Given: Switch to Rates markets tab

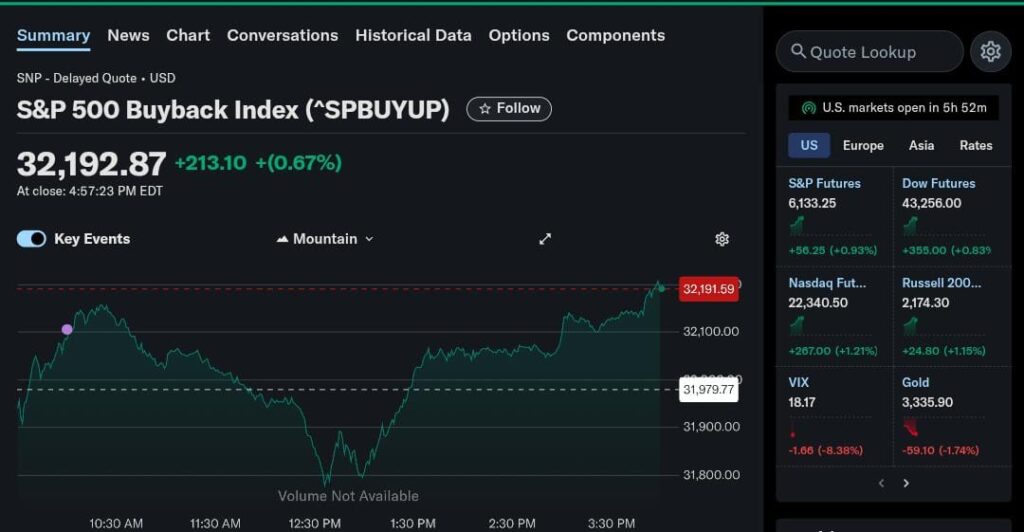Looking at the screenshot, I should (x=976, y=146).
